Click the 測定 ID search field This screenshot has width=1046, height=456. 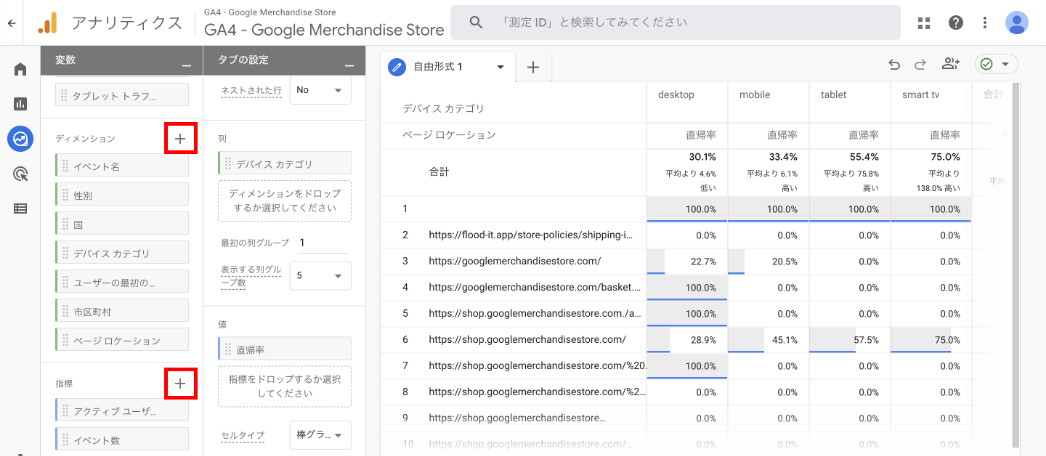pos(677,23)
